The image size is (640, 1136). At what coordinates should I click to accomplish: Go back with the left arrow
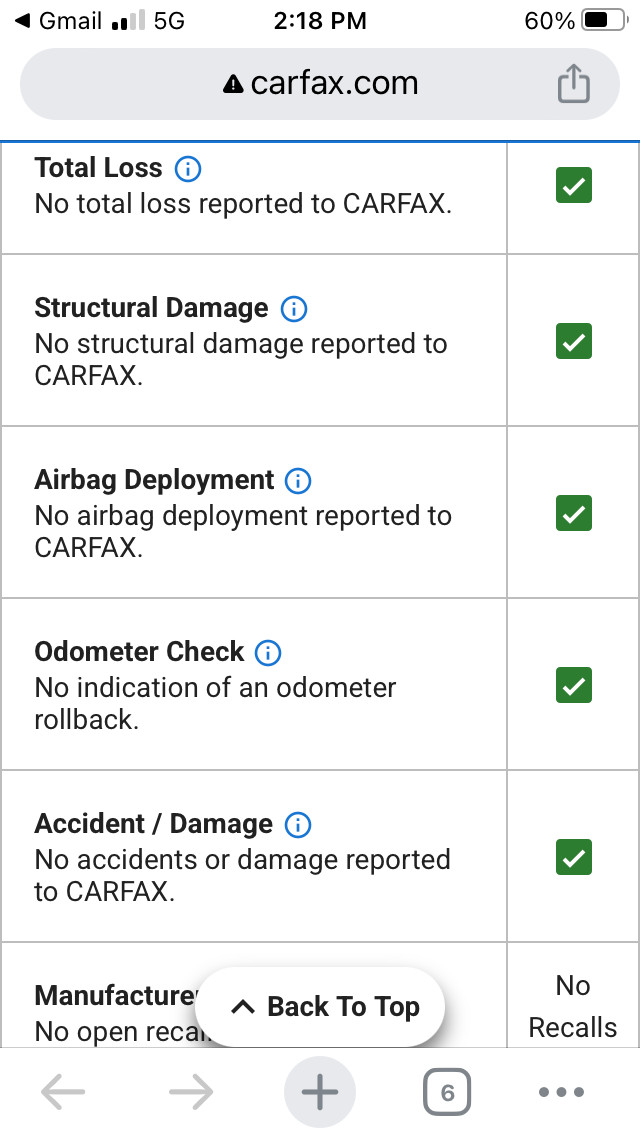[x=63, y=1092]
